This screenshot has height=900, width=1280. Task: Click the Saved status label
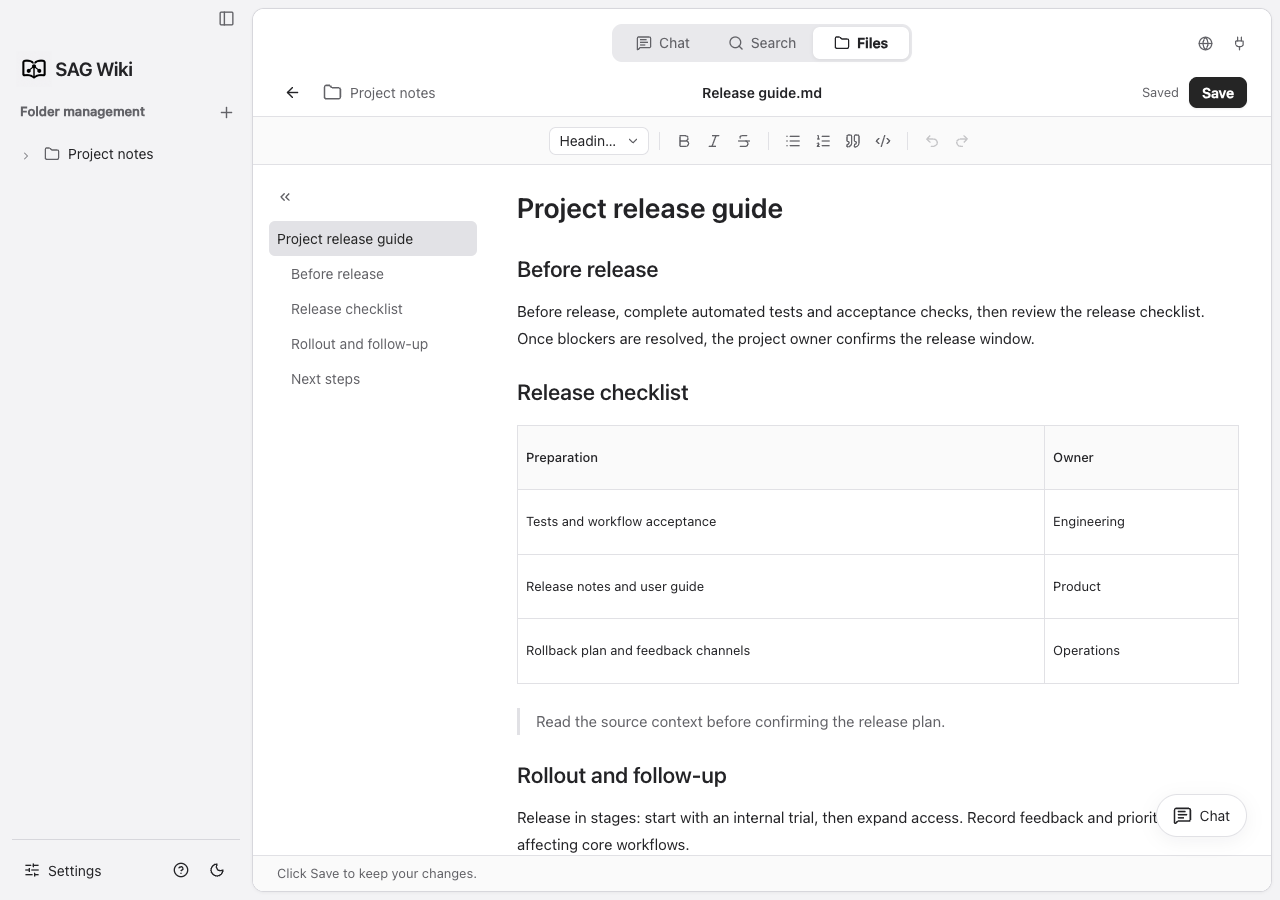[1160, 92]
